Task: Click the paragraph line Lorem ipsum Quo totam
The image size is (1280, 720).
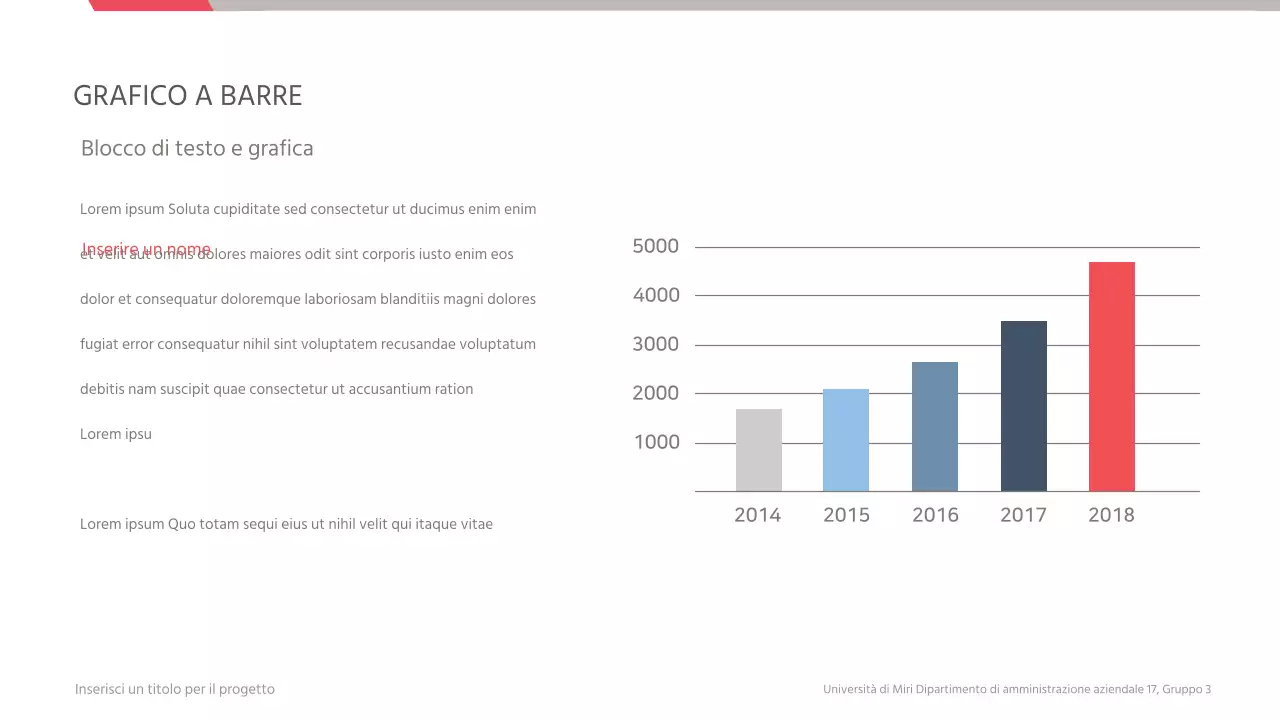Action: click(286, 524)
